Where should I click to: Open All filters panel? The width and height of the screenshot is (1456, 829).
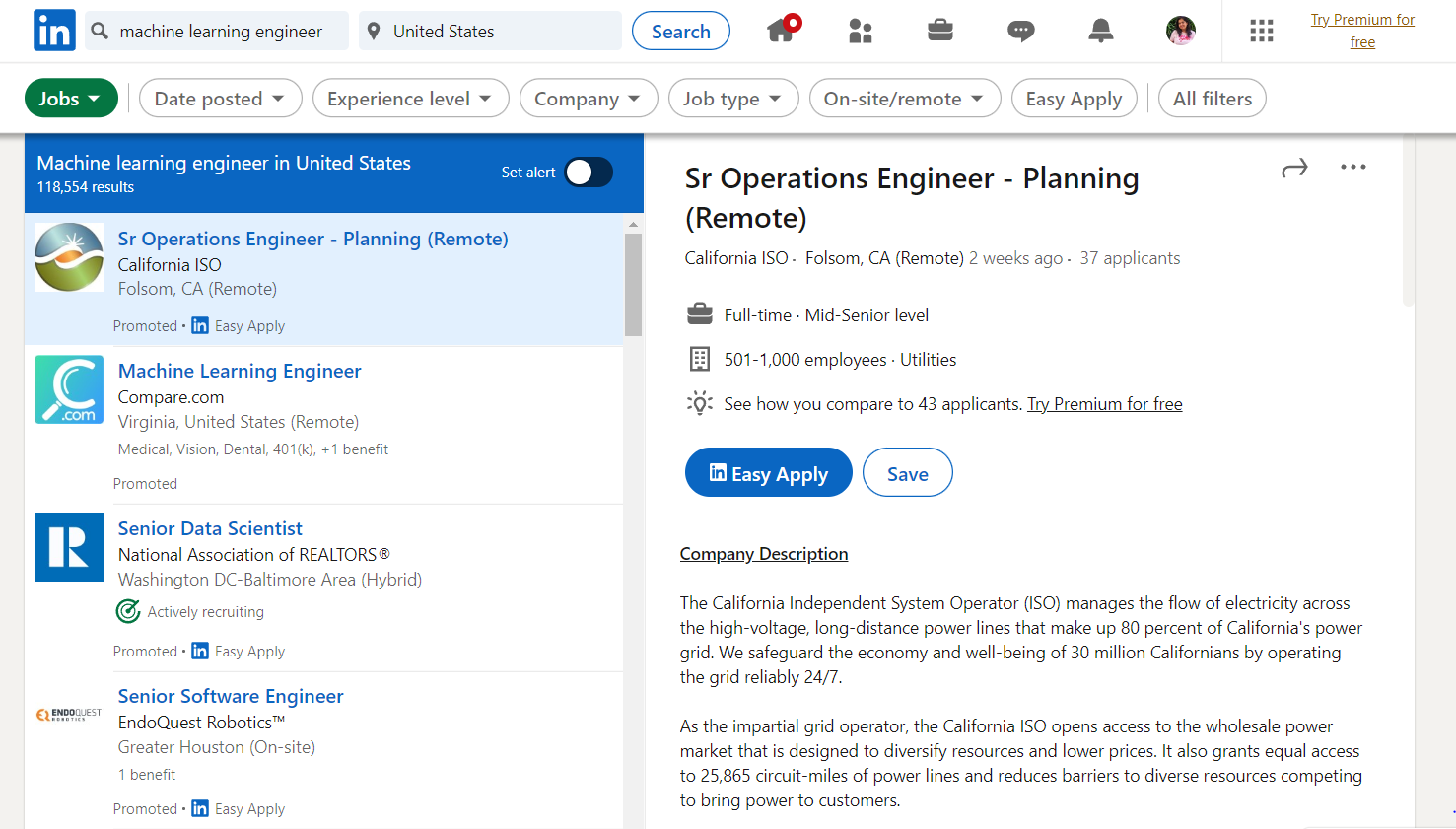(x=1213, y=99)
